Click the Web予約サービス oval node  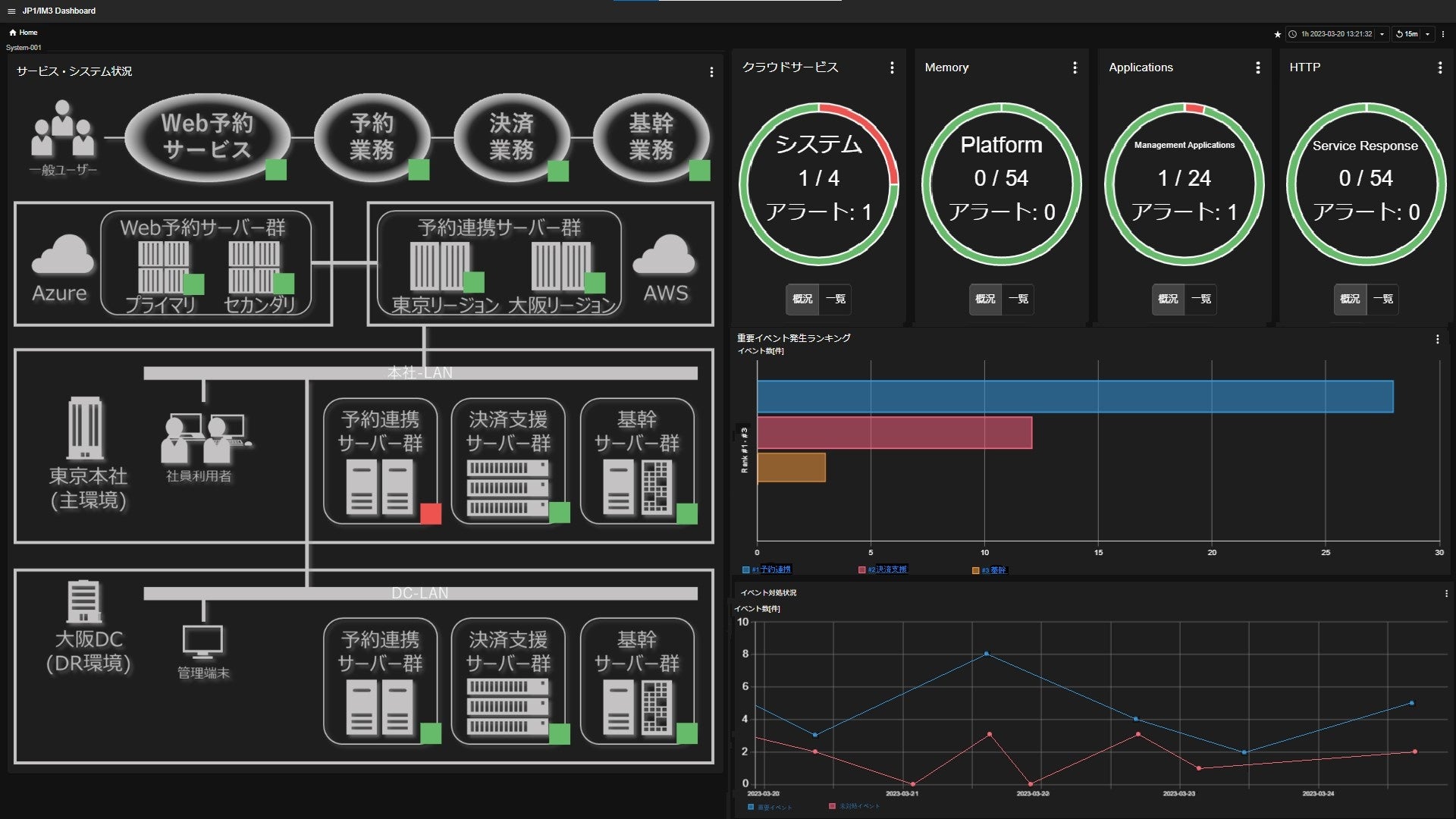click(x=206, y=136)
